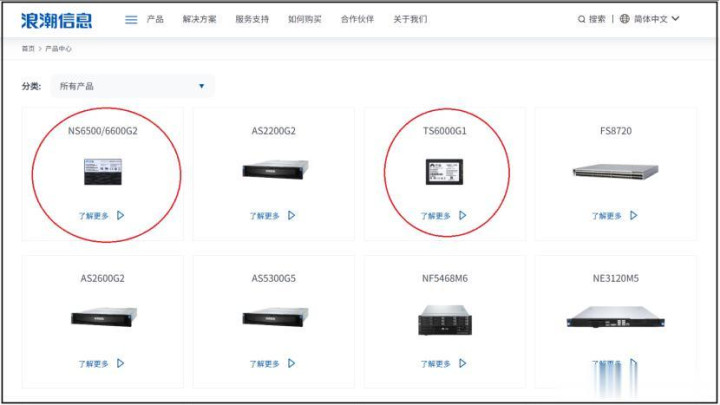
Task: Click the TS6000G1 product title
Action: coord(444,131)
